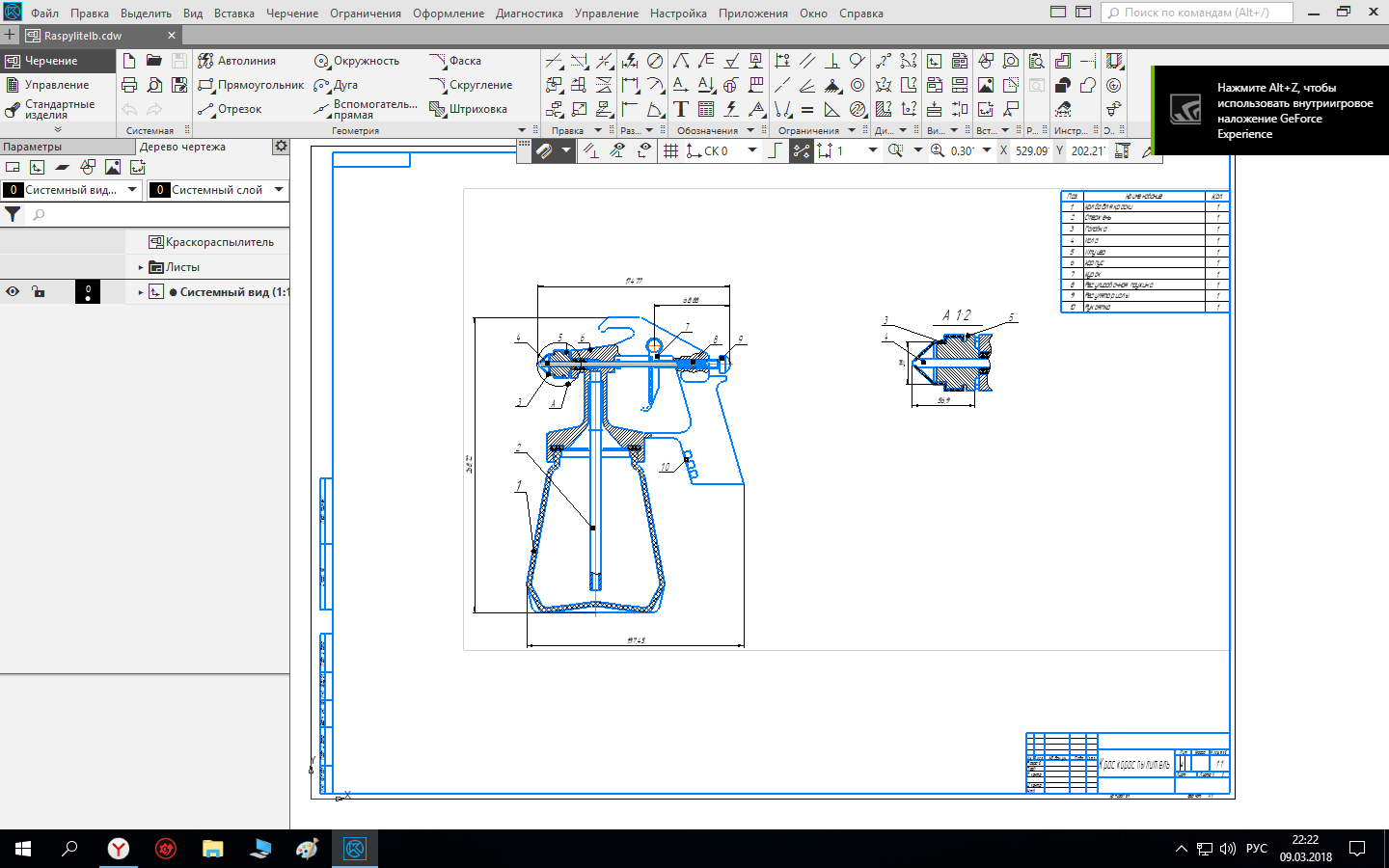Select the Автолиния drawing tool
Screen dimensions: 1389x868
coord(236,61)
